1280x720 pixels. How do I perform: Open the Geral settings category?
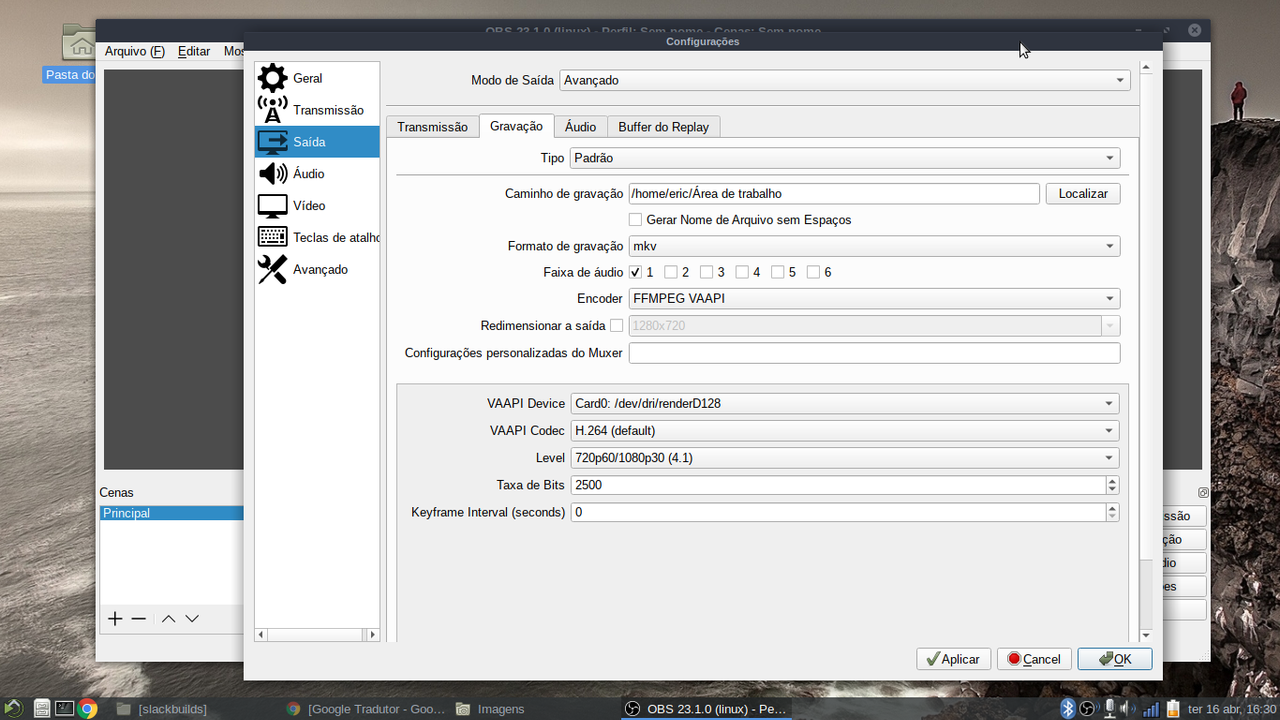coord(317,78)
